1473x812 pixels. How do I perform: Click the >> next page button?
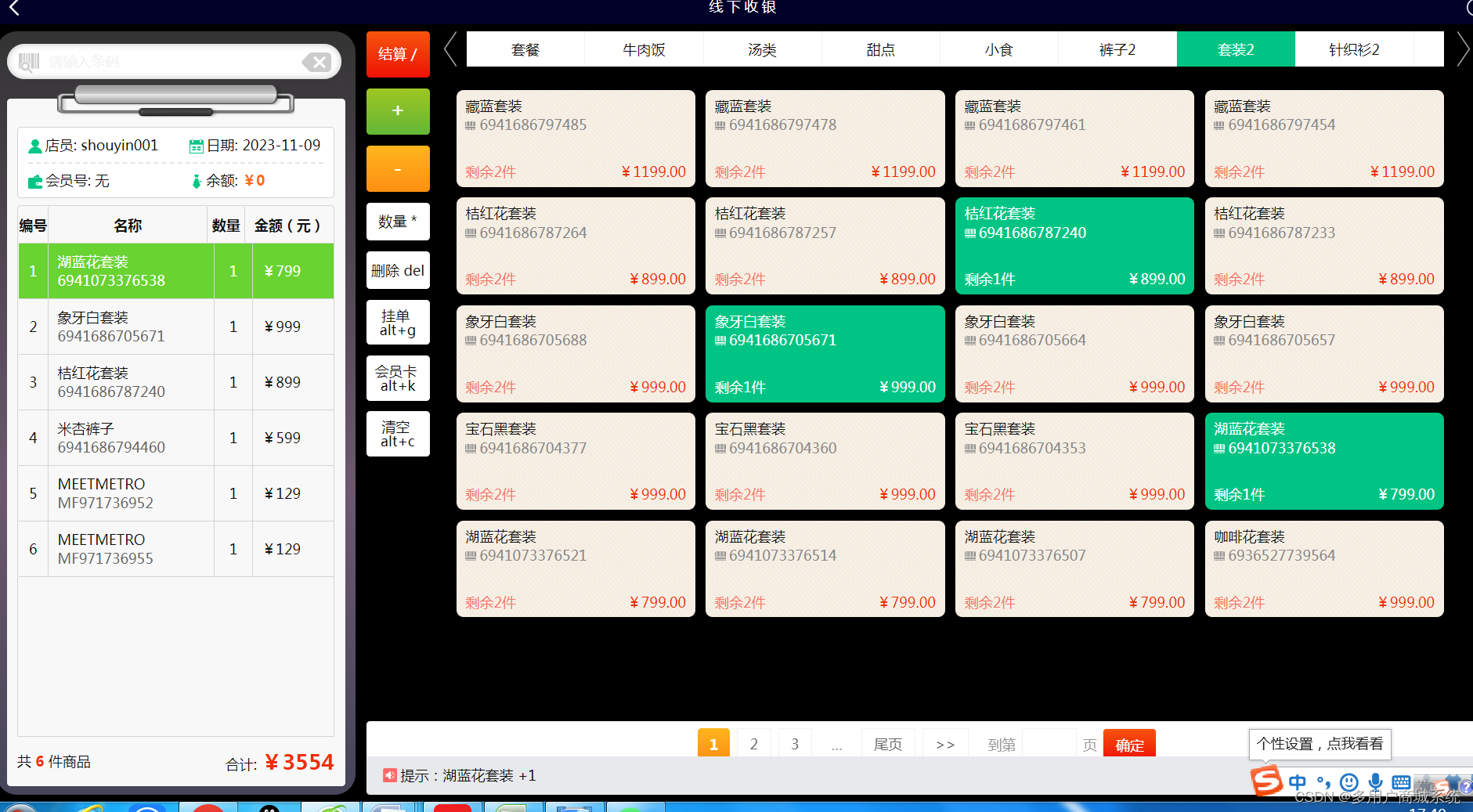[945, 744]
